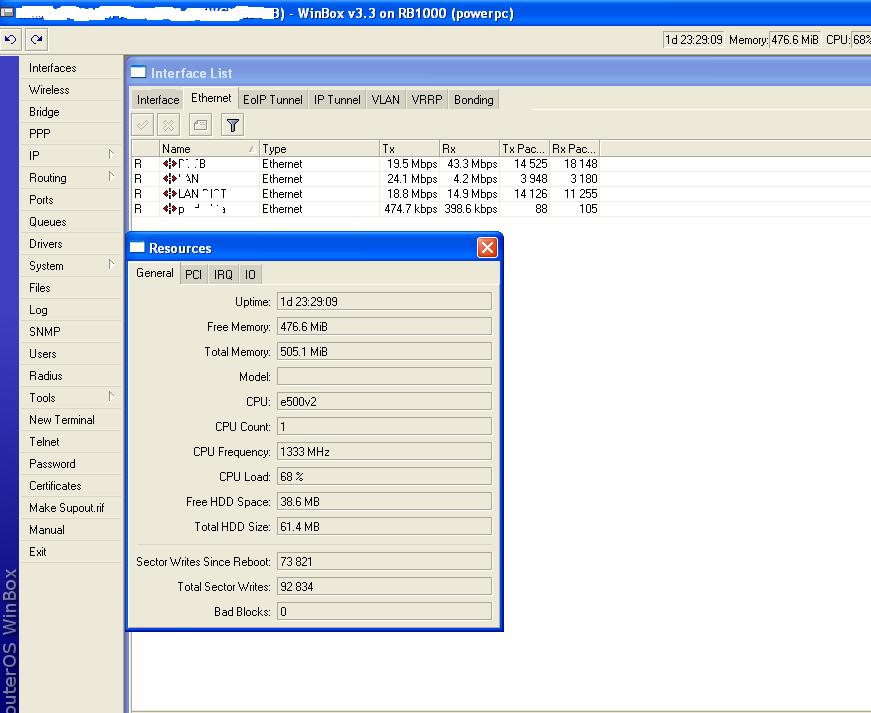Click the Undo arrow icon
871x713 pixels.
pyautogui.click(x=11, y=39)
